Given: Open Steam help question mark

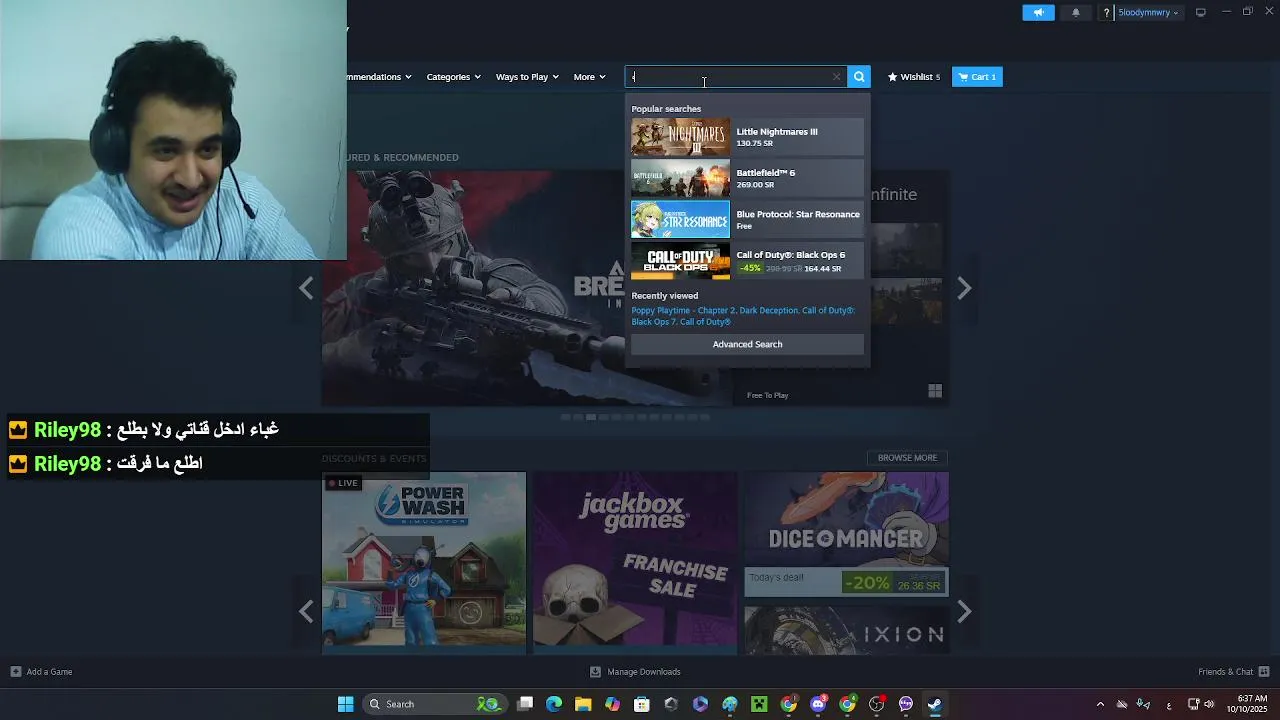Looking at the screenshot, I should 1106,13.
